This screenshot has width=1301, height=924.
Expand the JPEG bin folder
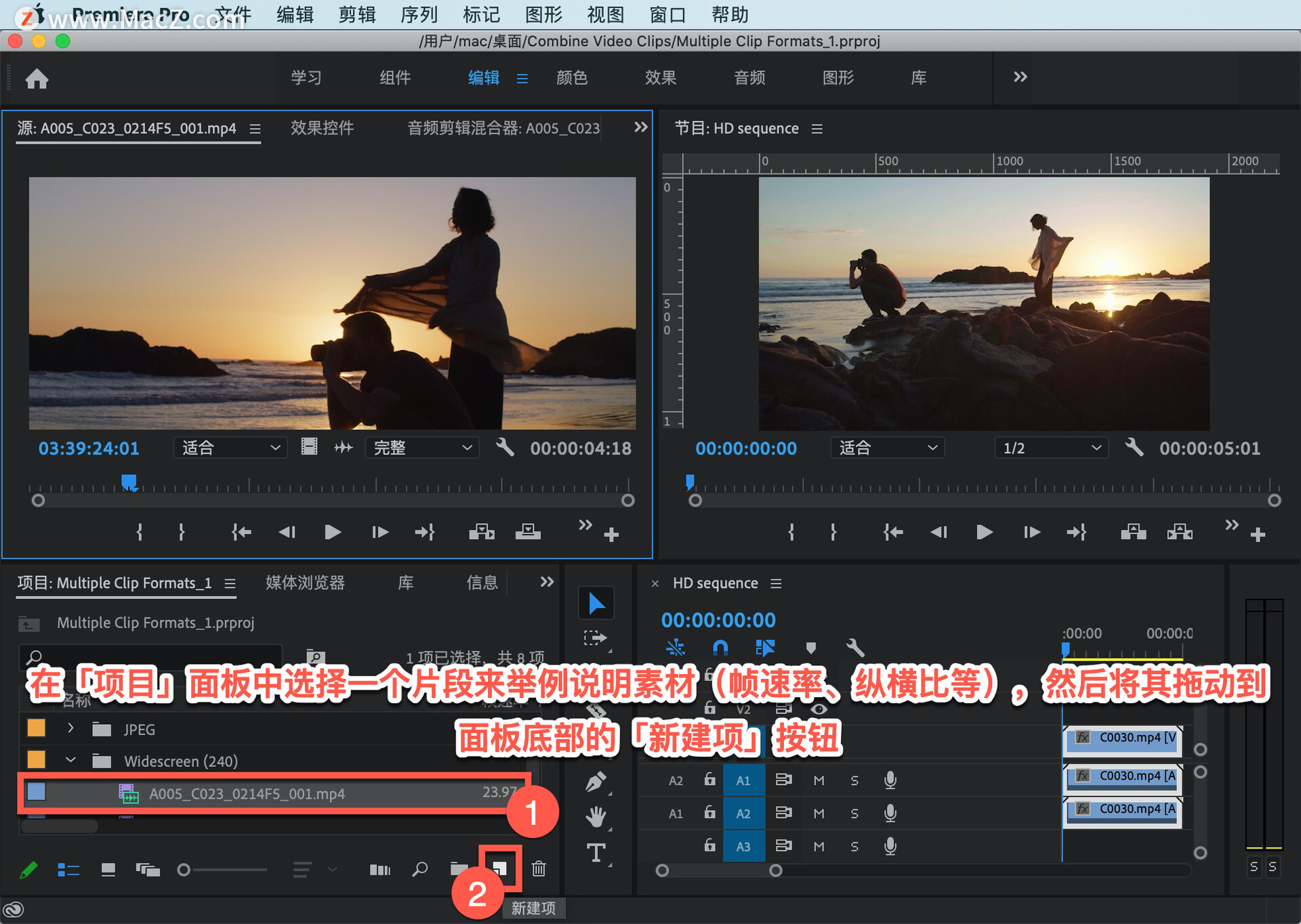tap(70, 728)
